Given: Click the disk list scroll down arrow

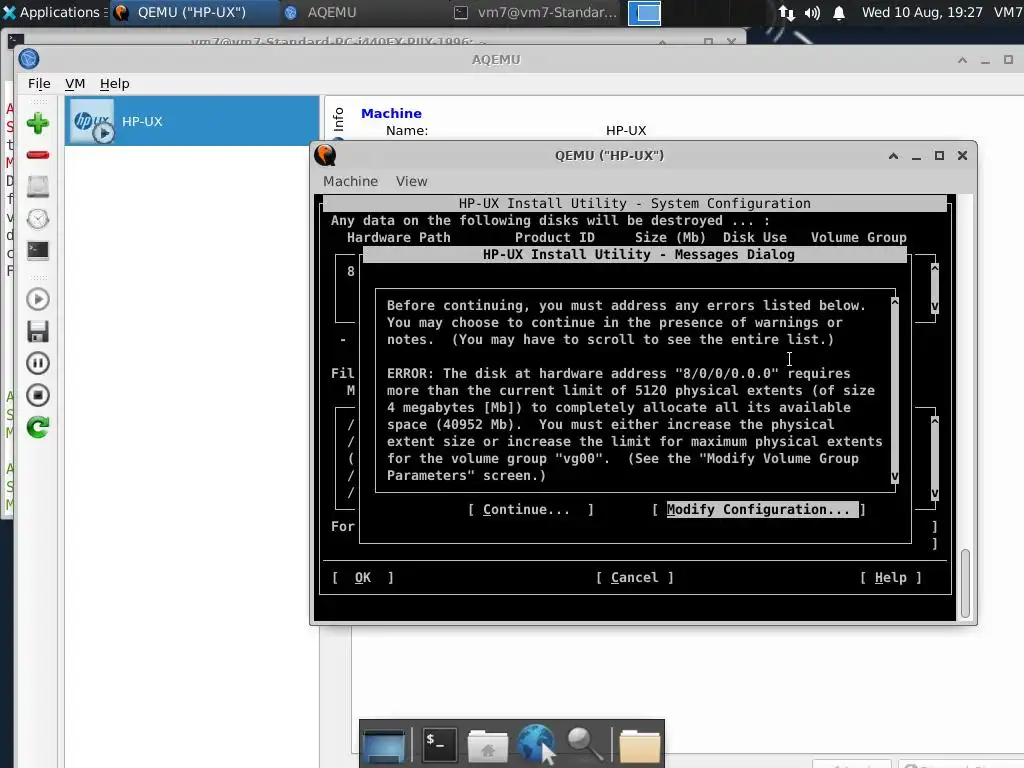Looking at the screenshot, I should tap(935, 306).
